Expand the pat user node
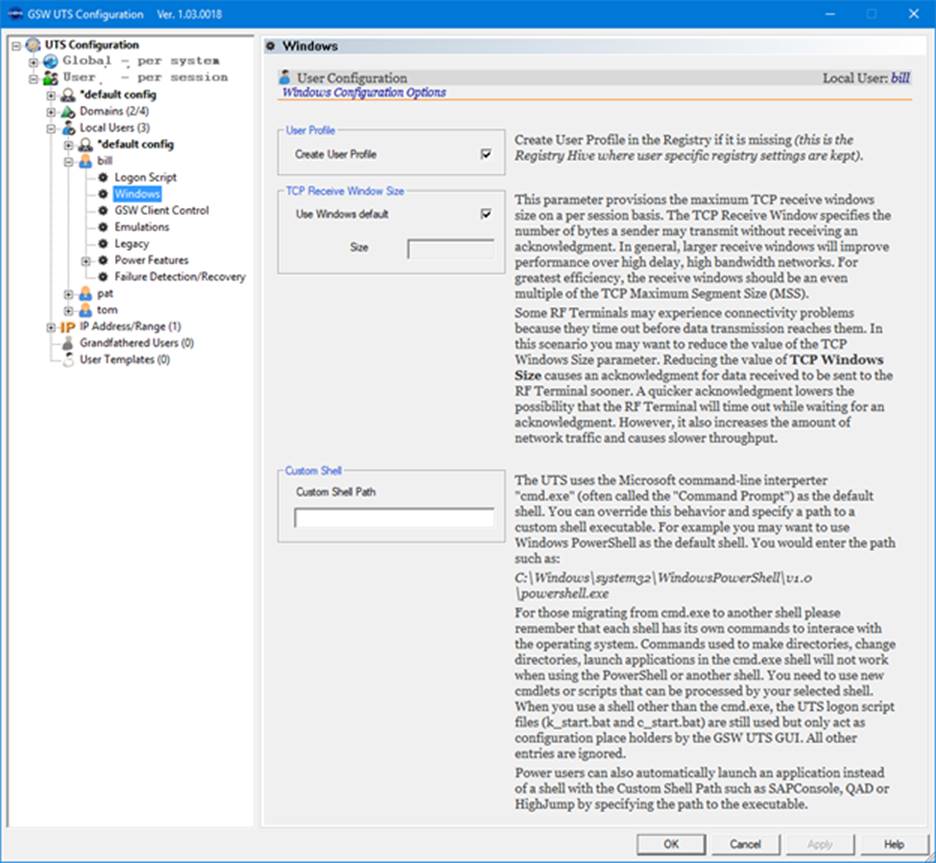The width and height of the screenshot is (936, 863). tap(69, 294)
